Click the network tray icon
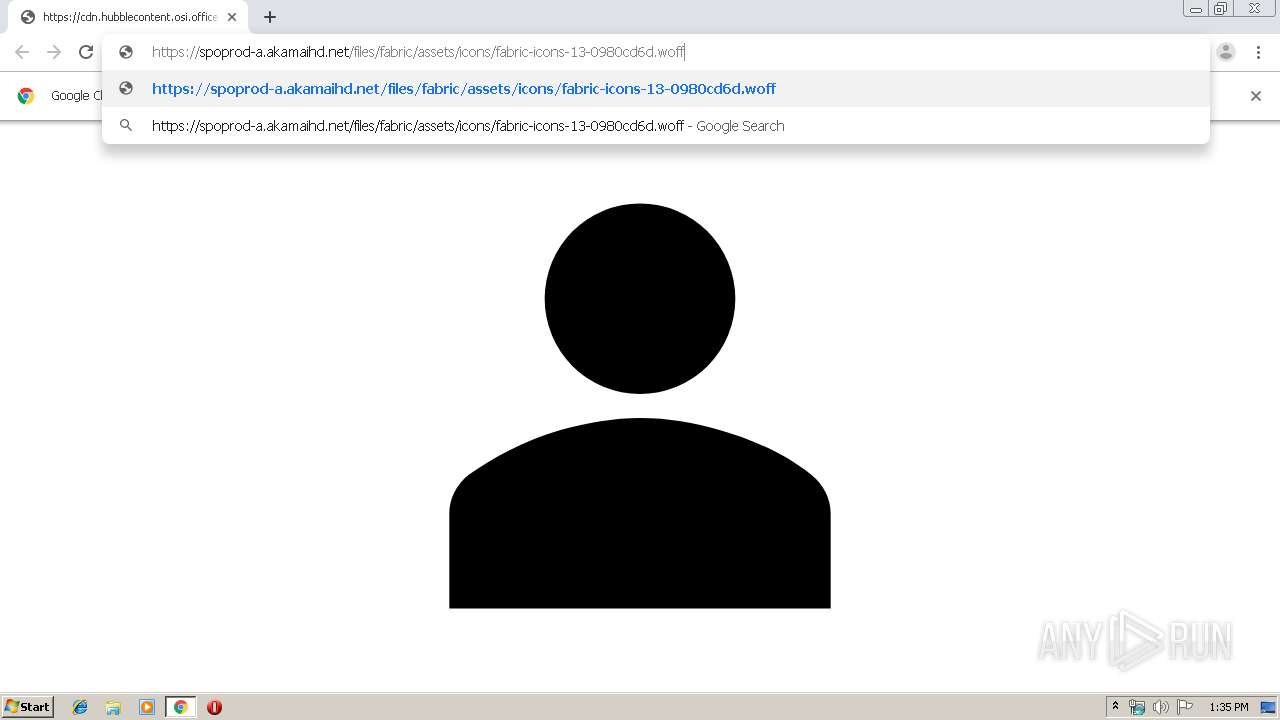The image size is (1280, 720). coord(1137,707)
